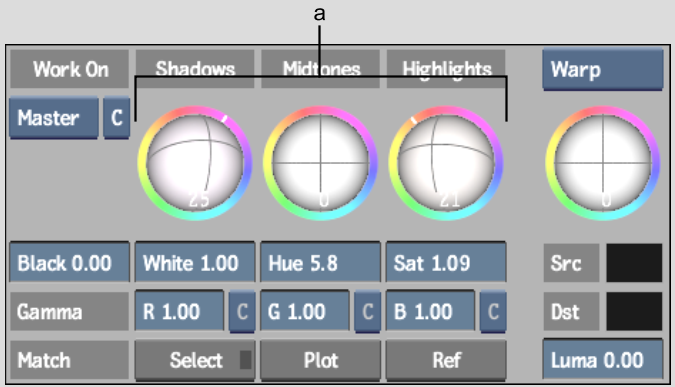Viewport: 675px width, 387px height.
Task: Click the Ref button
Action: point(446,360)
